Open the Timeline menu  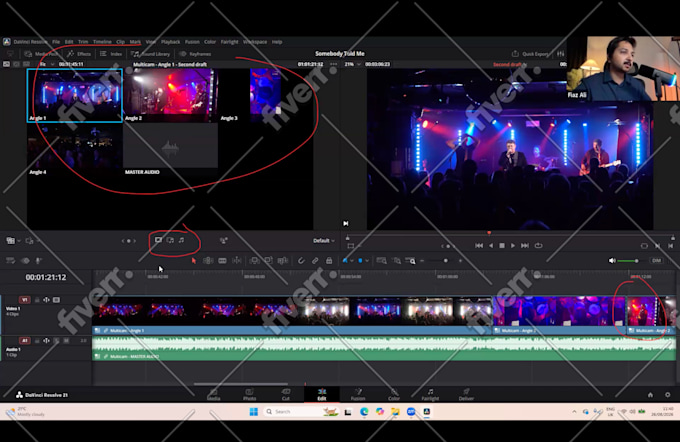click(x=102, y=42)
